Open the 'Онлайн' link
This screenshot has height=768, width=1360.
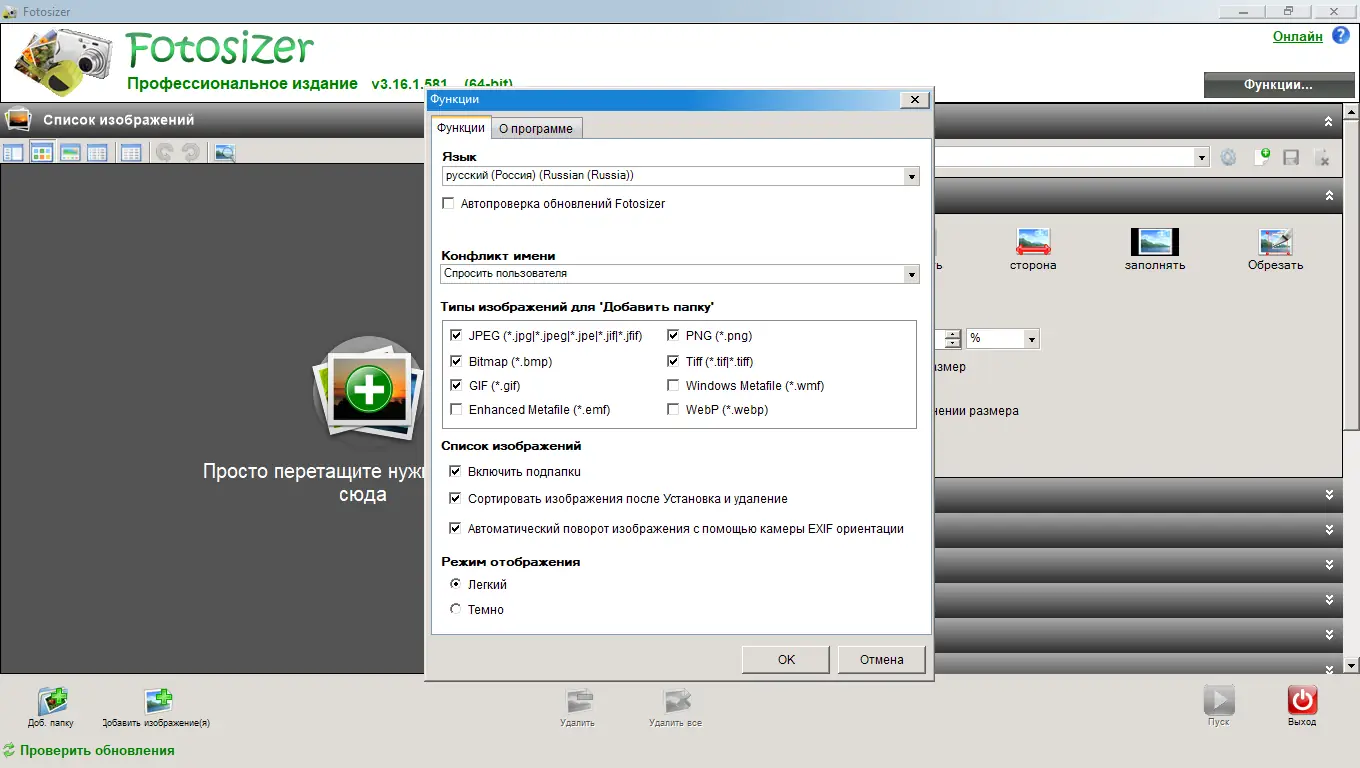pos(1298,36)
